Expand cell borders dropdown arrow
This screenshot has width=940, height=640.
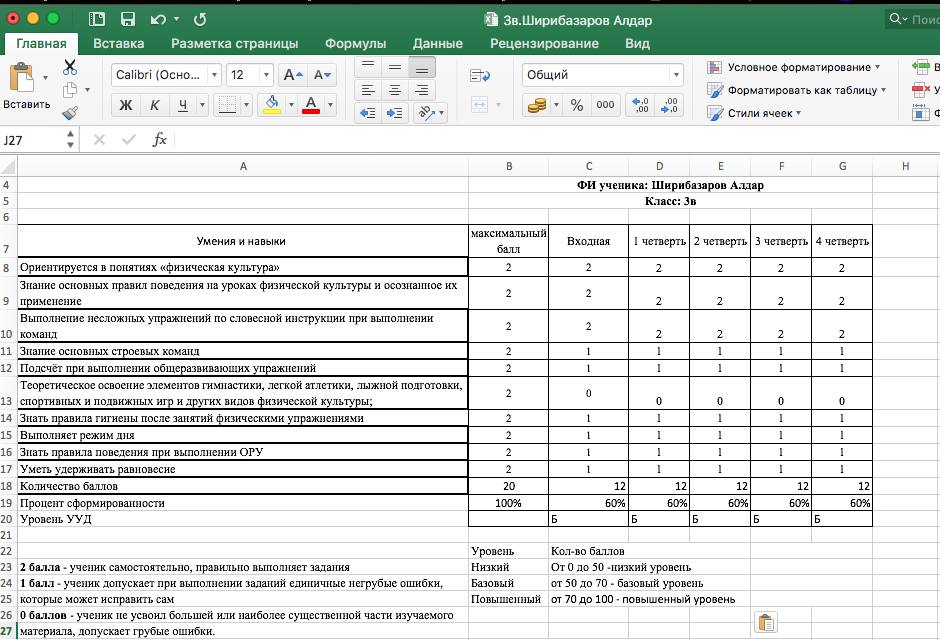pos(246,105)
